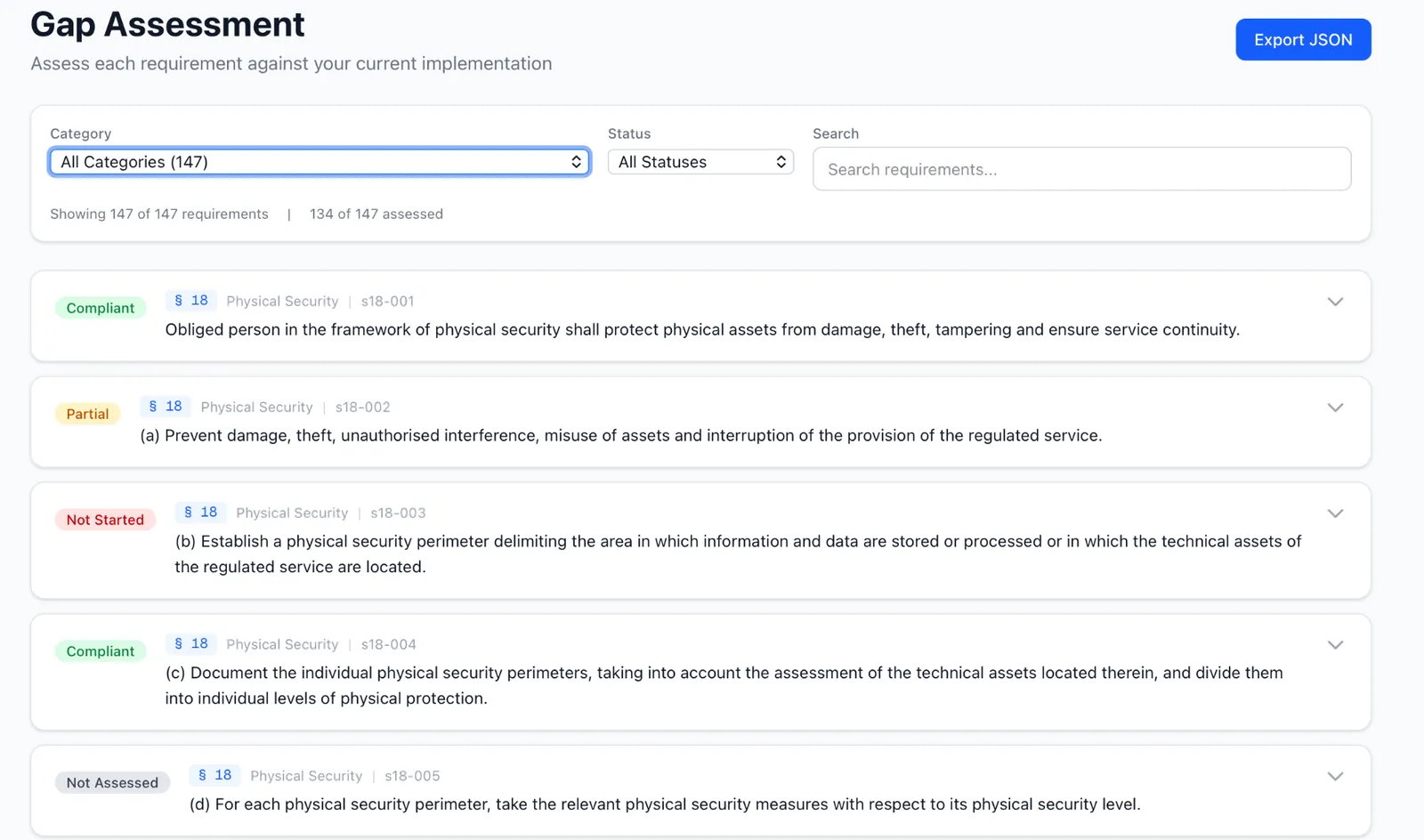
Task: Click requirement ID text 's18-004'
Action: tap(389, 645)
